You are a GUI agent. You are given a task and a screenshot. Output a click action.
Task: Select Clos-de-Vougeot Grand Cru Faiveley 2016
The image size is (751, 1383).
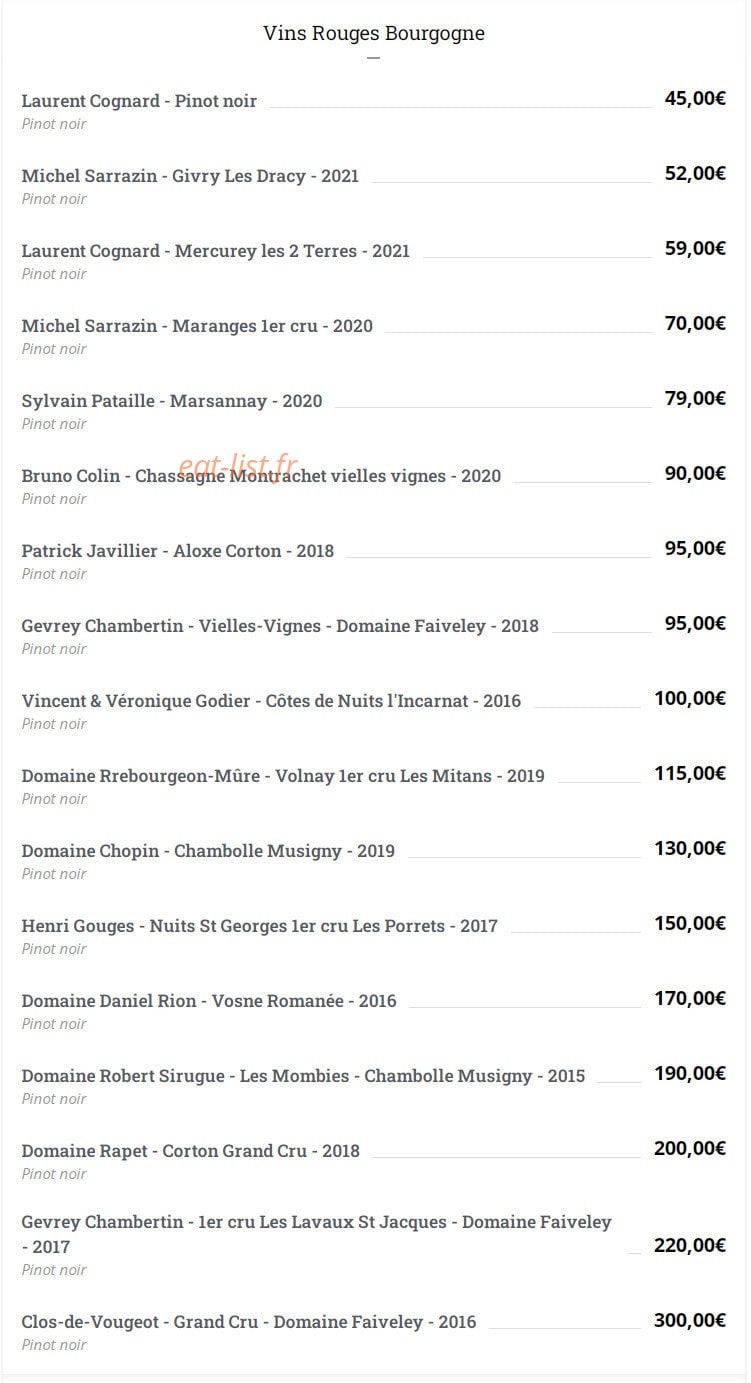(249, 1322)
